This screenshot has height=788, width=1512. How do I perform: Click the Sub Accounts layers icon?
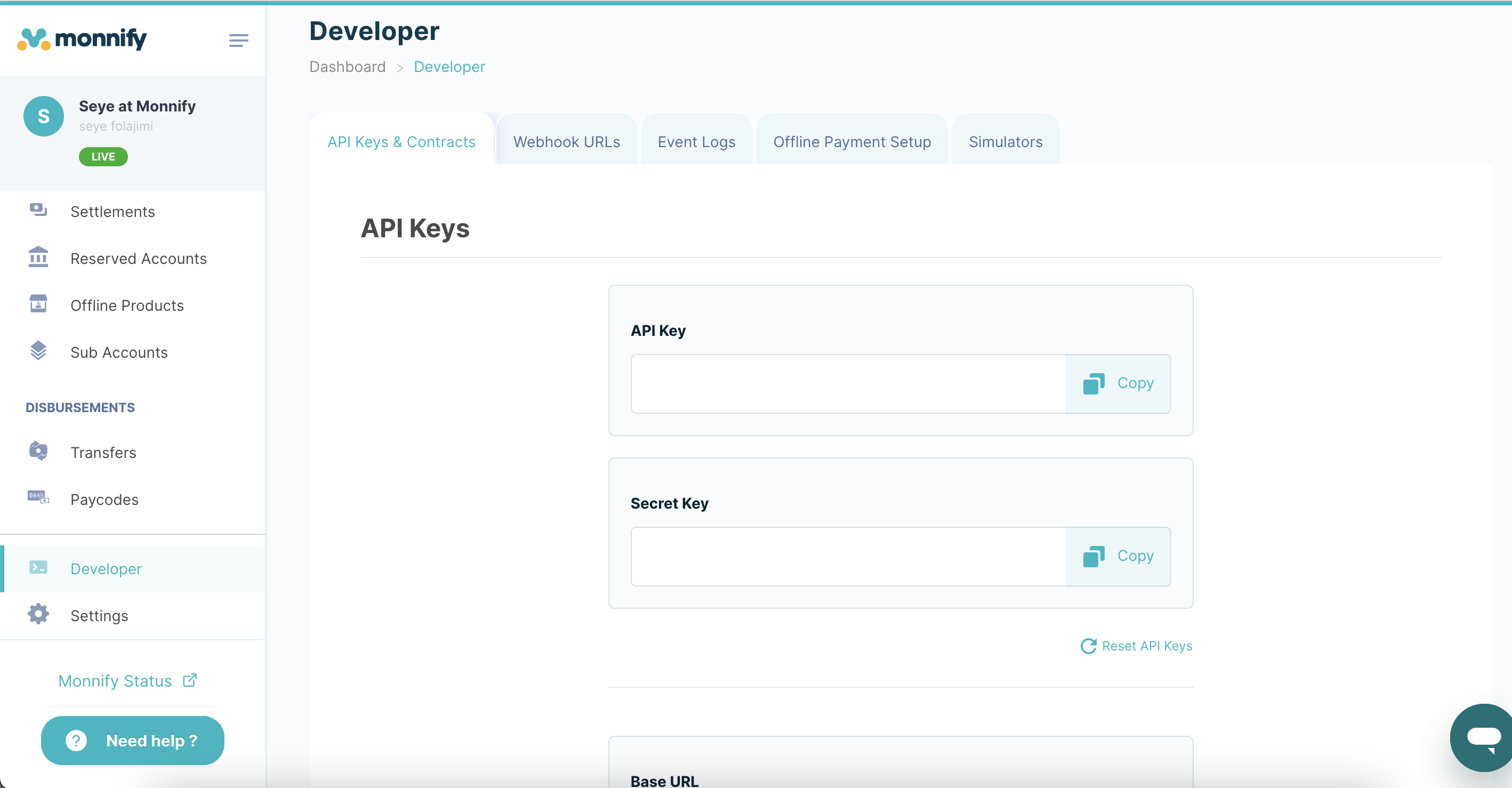(x=38, y=351)
